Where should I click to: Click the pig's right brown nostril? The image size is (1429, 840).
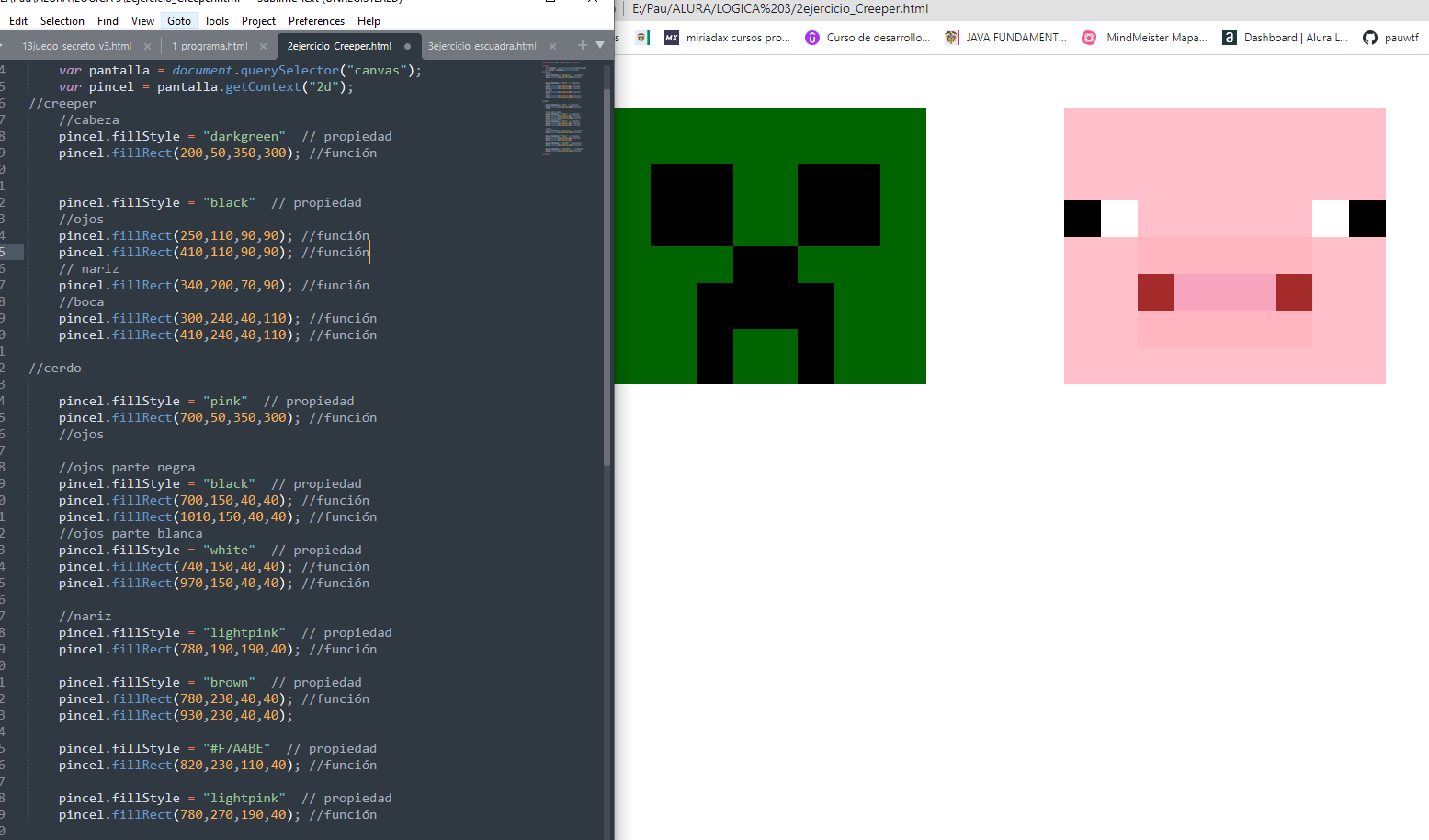pos(1294,292)
